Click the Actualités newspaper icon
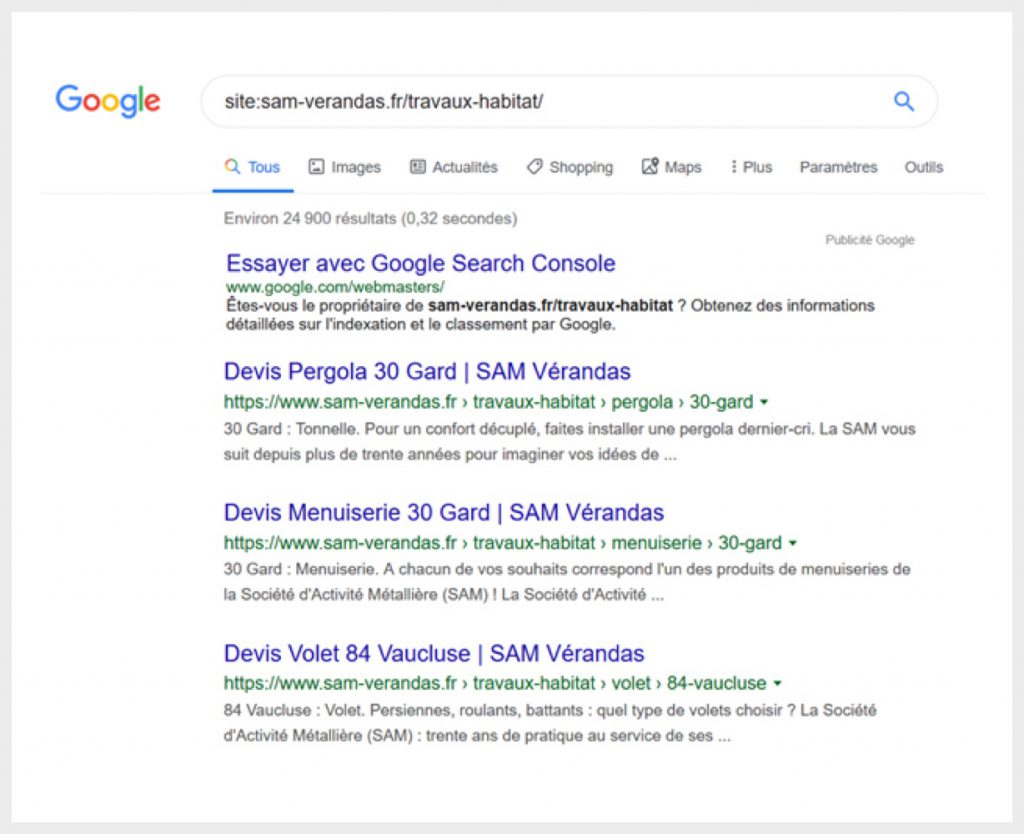 (x=417, y=166)
